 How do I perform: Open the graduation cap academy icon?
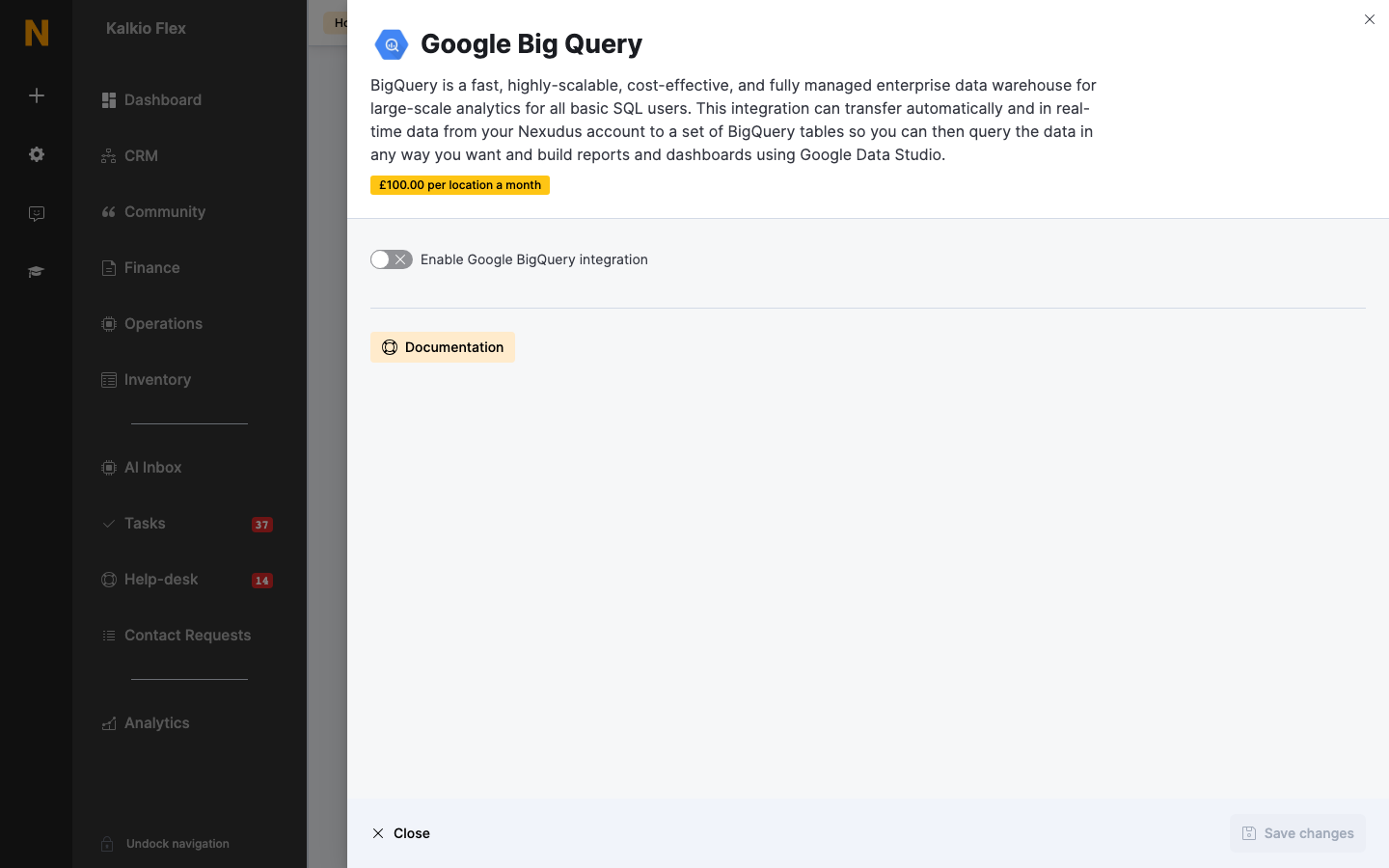coord(37,272)
